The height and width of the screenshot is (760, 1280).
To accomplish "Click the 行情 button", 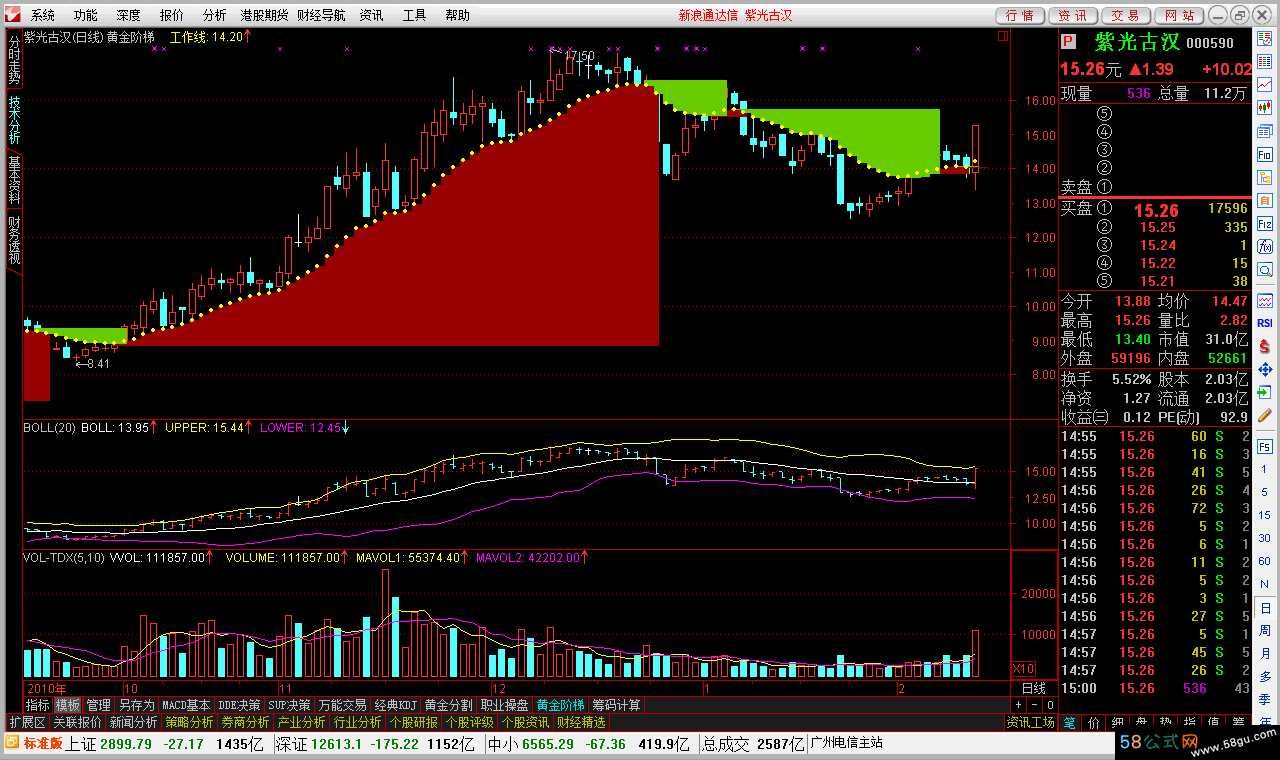I will (x=1020, y=15).
